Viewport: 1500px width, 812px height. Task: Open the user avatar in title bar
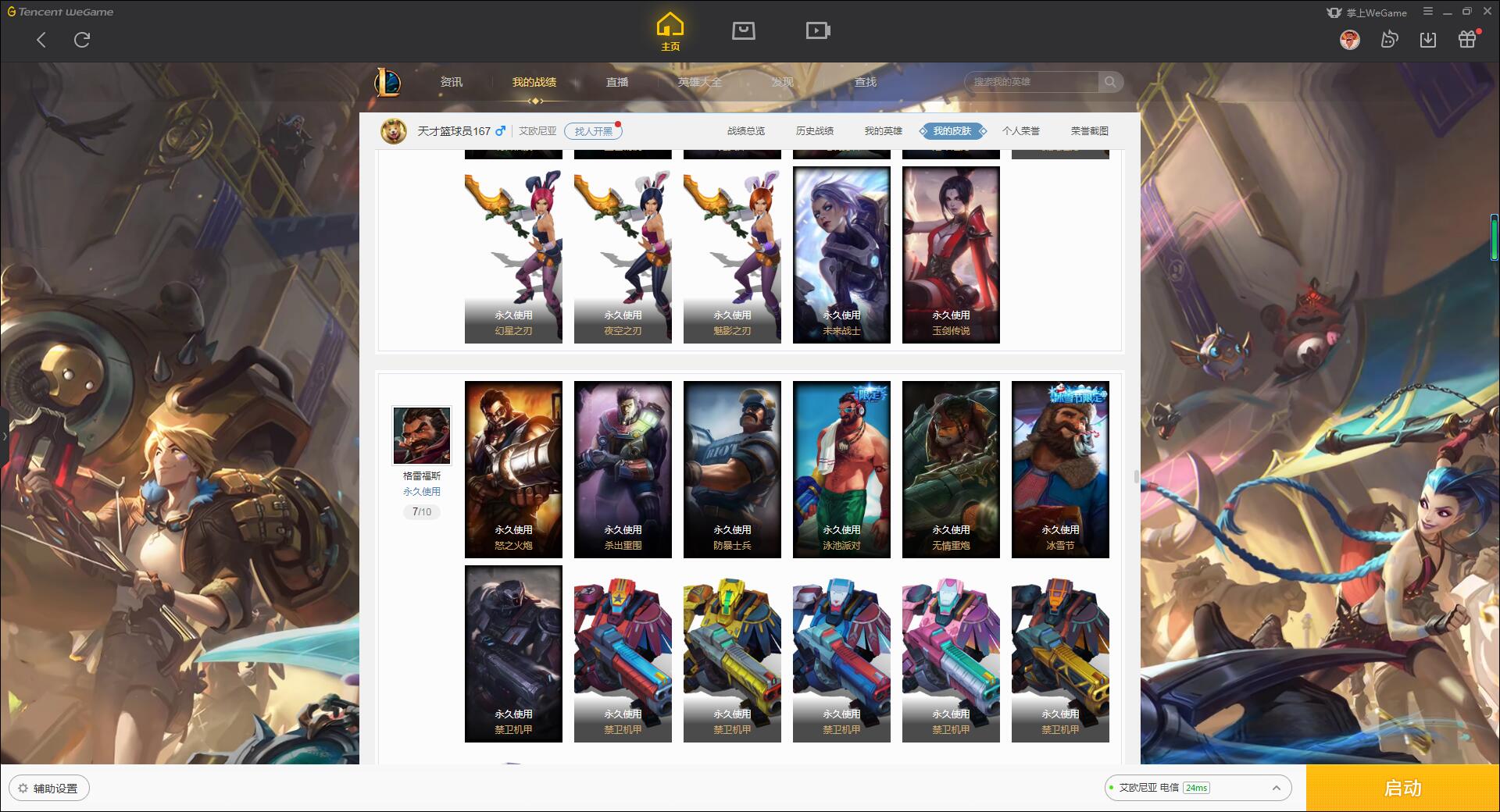tap(1349, 39)
